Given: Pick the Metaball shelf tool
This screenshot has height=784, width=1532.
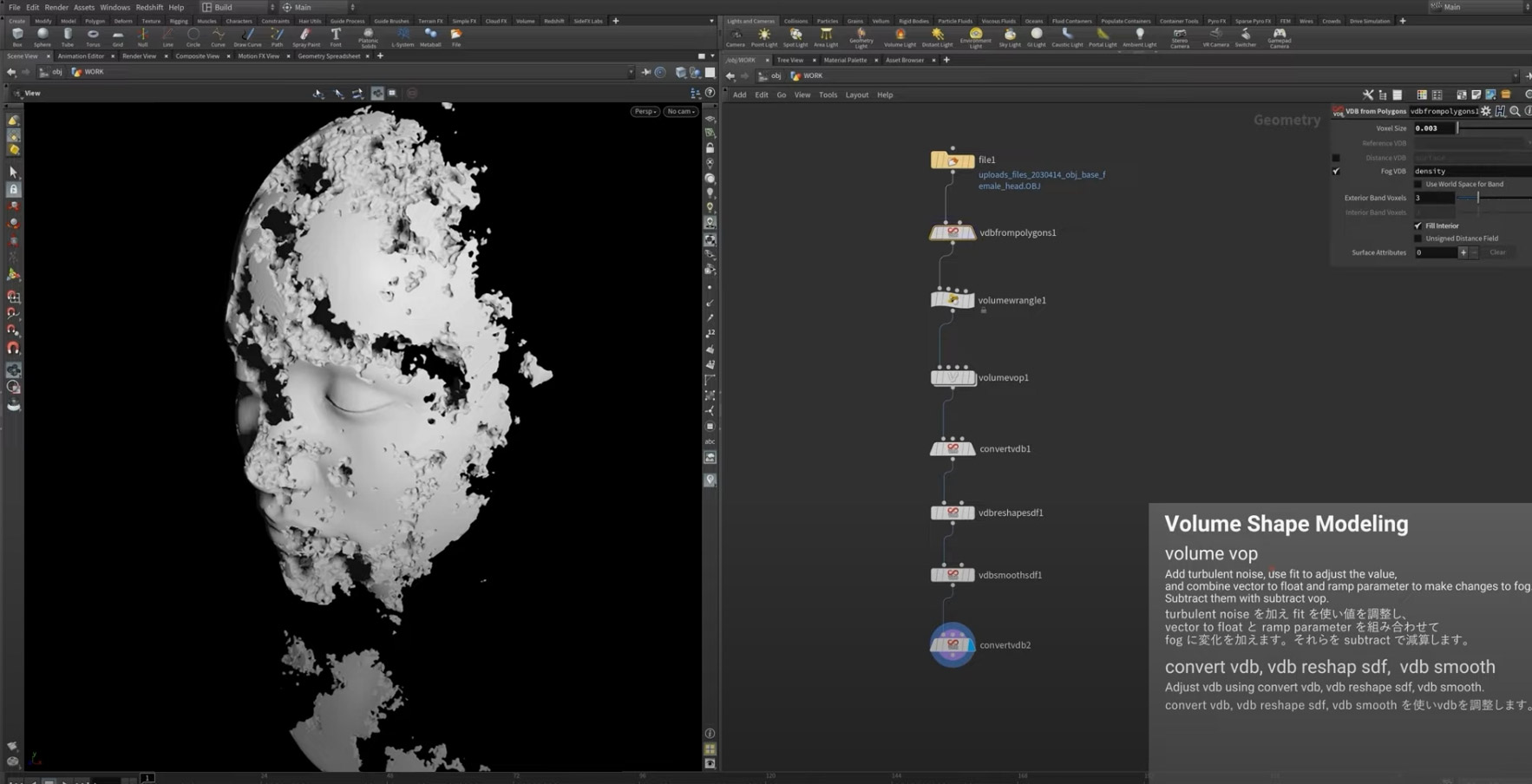Looking at the screenshot, I should click(430, 37).
